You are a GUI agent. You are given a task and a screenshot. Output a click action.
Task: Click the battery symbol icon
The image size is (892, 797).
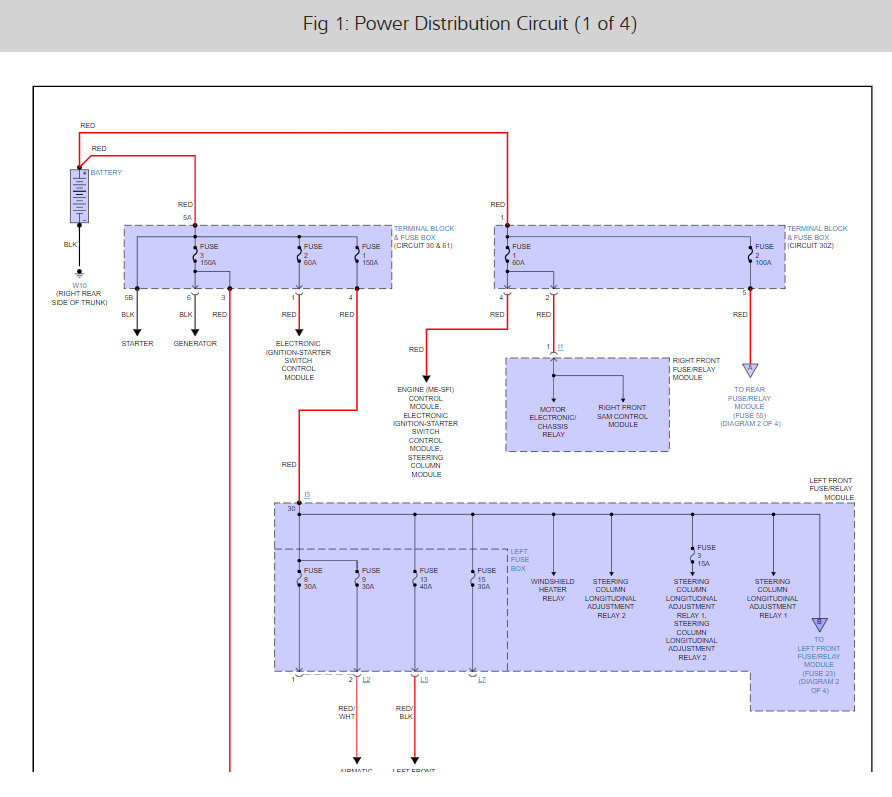(x=79, y=196)
